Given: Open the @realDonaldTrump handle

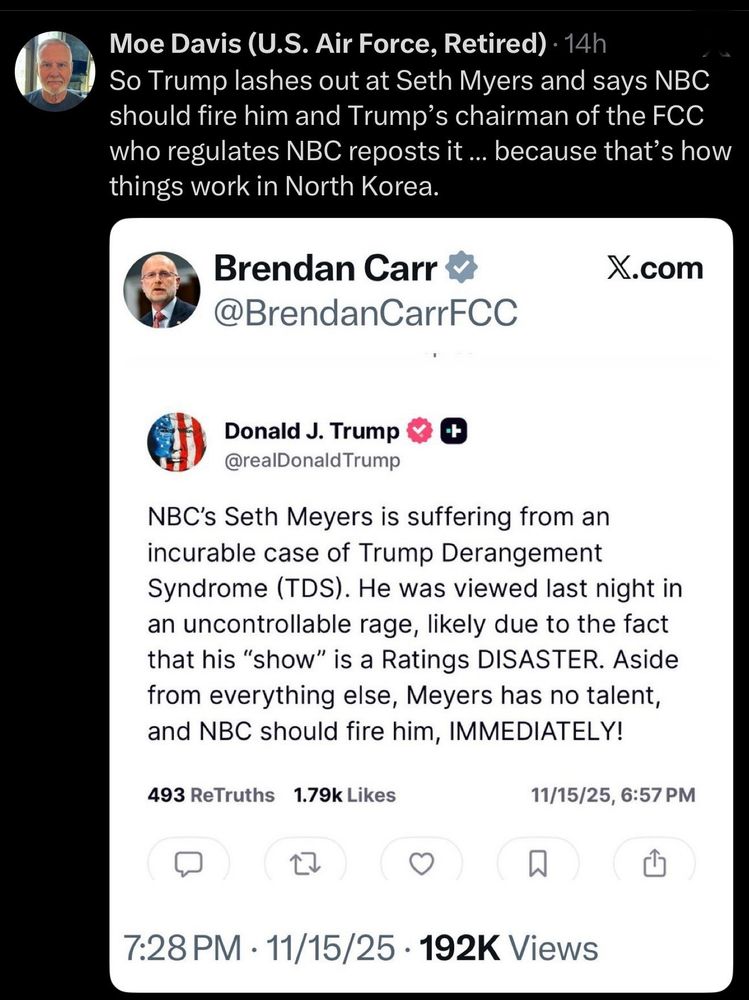Looking at the screenshot, I should coord(311,461).
